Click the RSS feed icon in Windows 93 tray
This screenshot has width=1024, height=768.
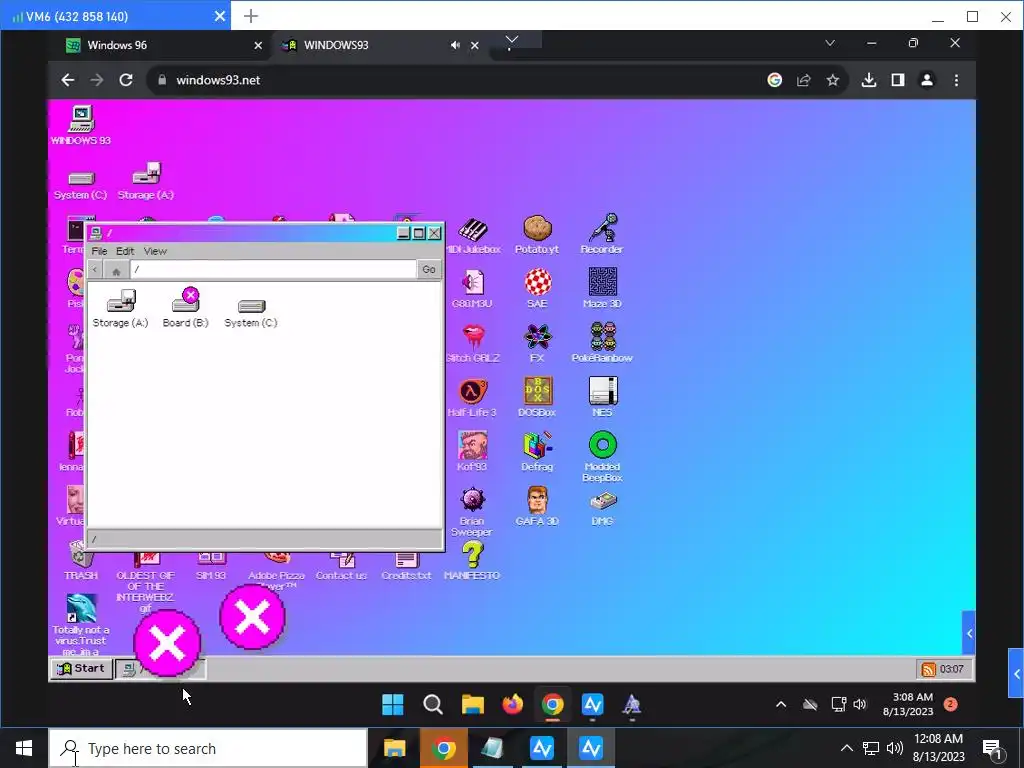click(928, 669)
